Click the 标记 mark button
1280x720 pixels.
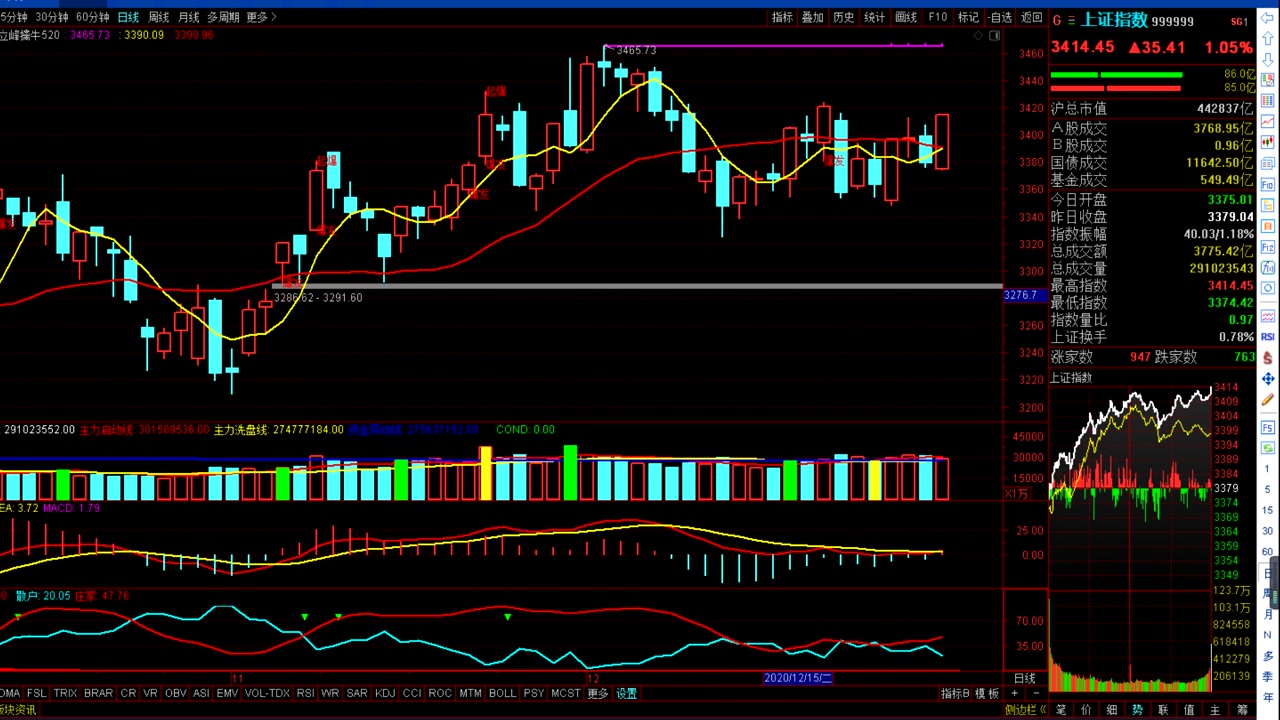(x=968, y=17)
